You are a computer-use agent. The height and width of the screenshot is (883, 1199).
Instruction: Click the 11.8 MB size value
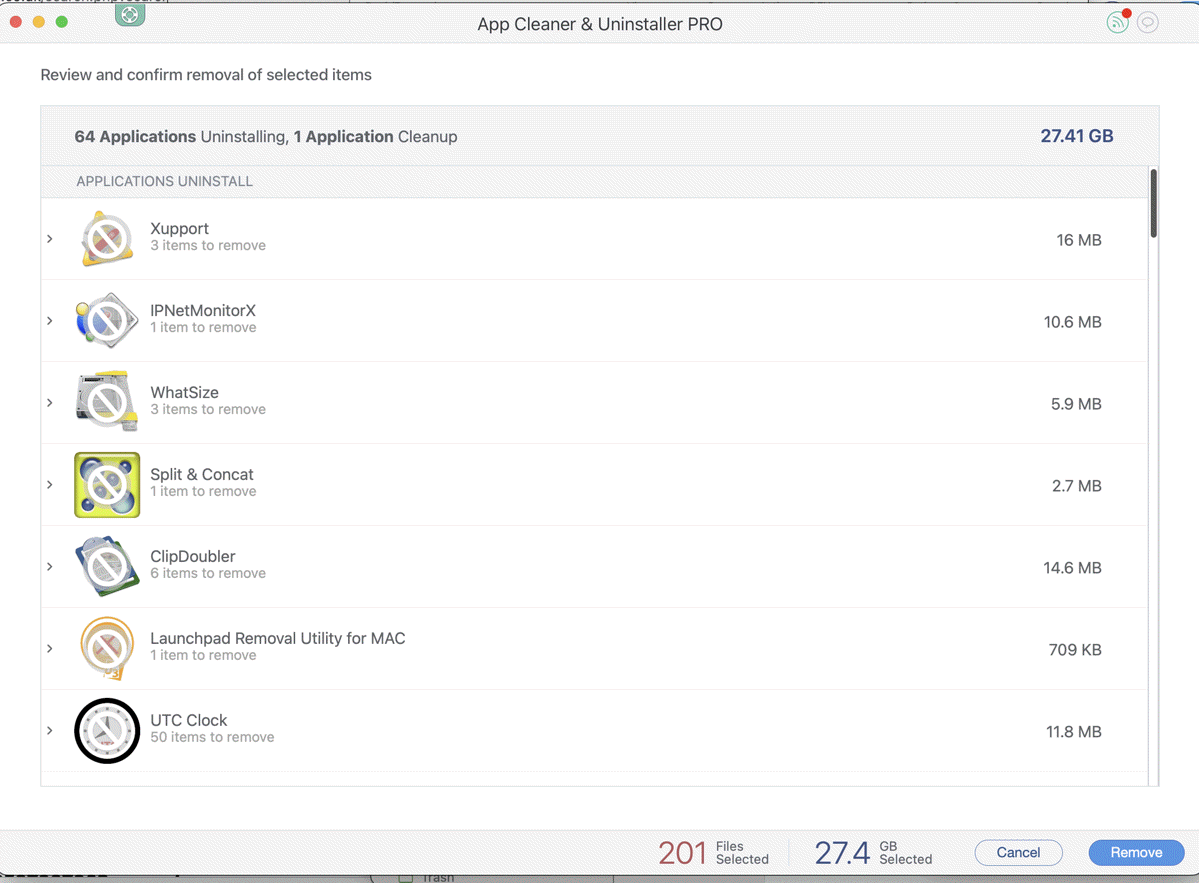coord(1074,732)
